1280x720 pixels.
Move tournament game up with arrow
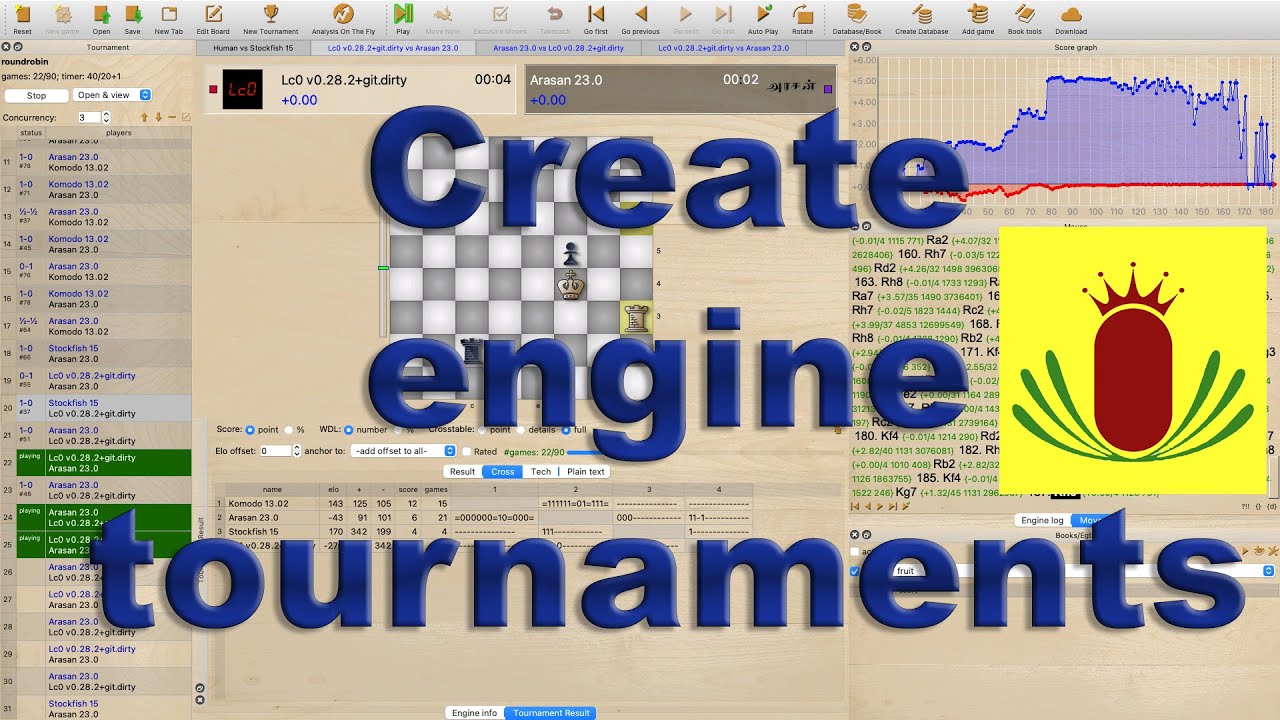click(144, 118)
